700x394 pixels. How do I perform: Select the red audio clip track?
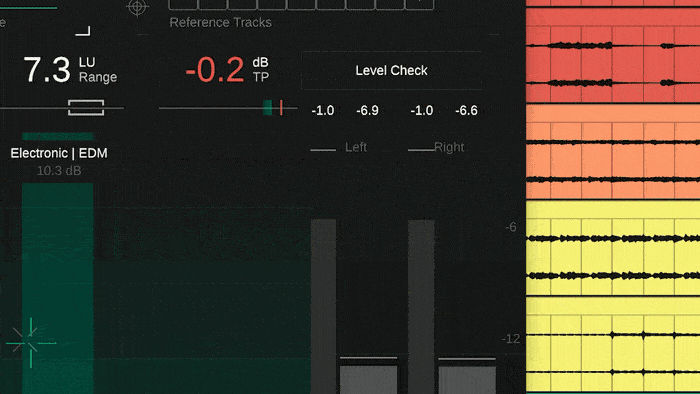[x=613, y=55]
